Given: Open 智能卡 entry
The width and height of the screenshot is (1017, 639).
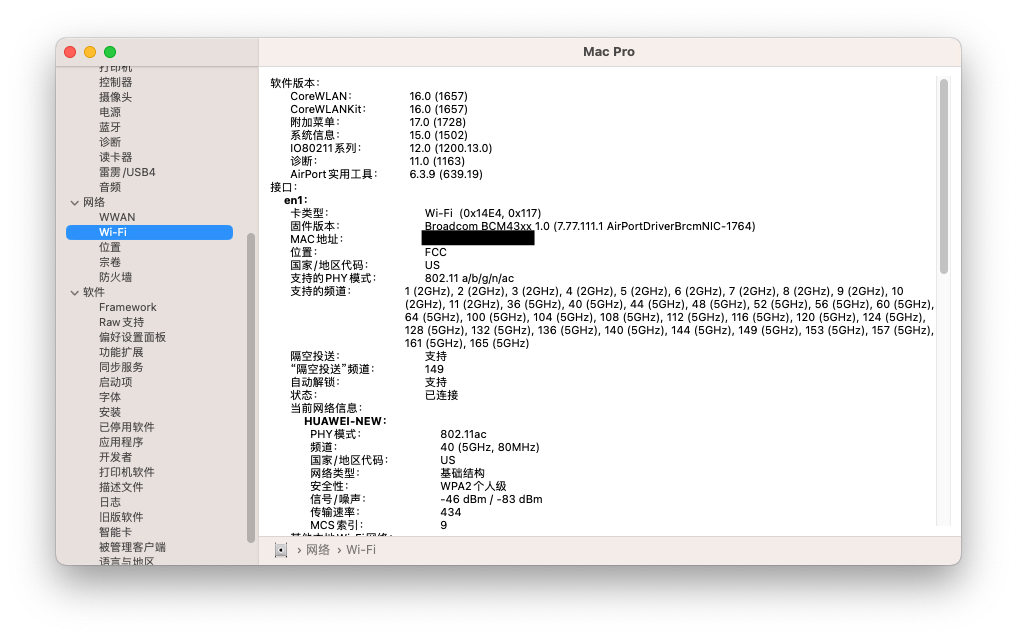Looking at the screenshot, I should 115,532.
